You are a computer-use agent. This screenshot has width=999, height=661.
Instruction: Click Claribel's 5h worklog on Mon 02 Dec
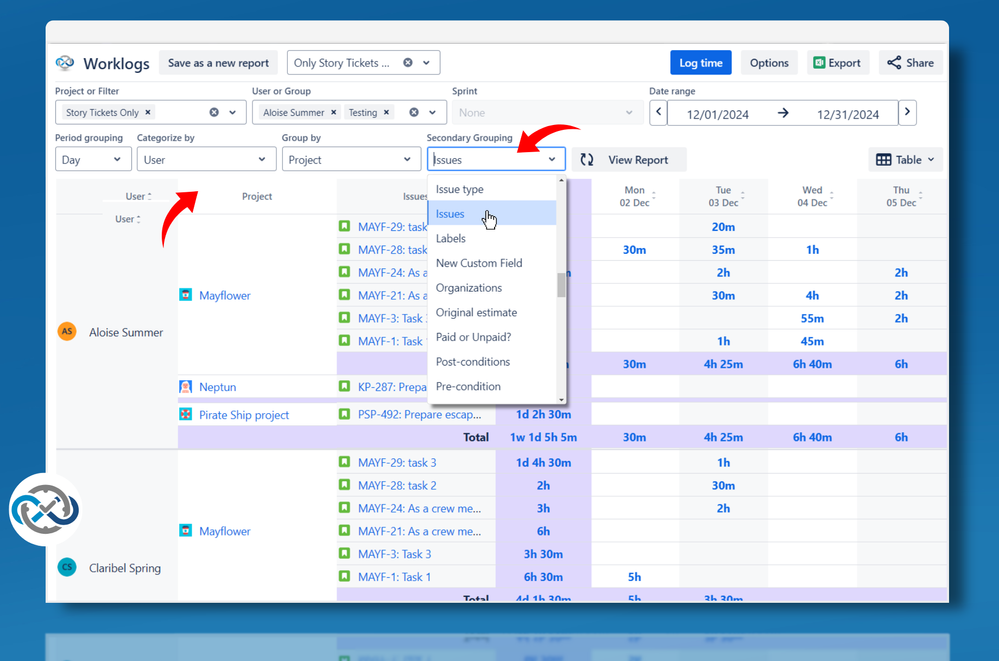[x=634, y=577]
